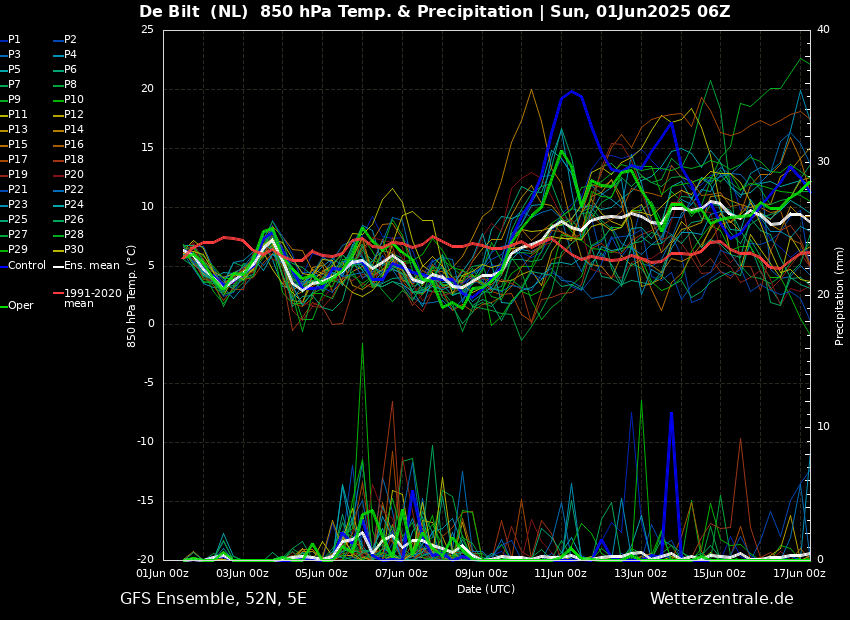Click the 25 temperature axis value

[147, 30]
